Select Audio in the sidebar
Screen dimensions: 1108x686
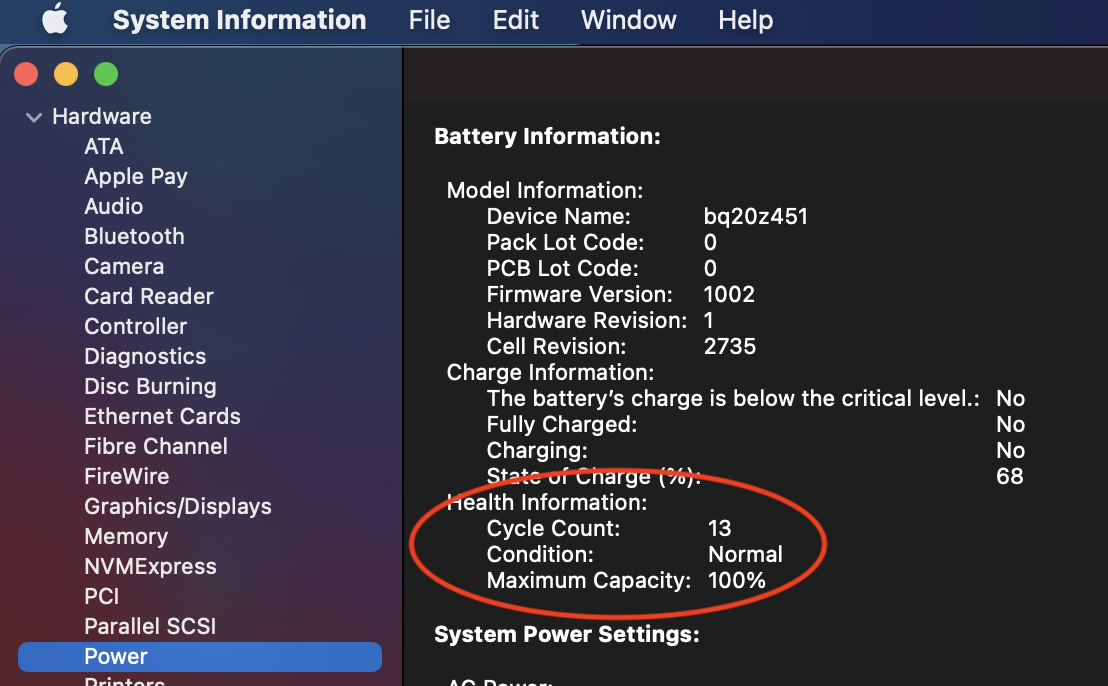pos(114,207)
